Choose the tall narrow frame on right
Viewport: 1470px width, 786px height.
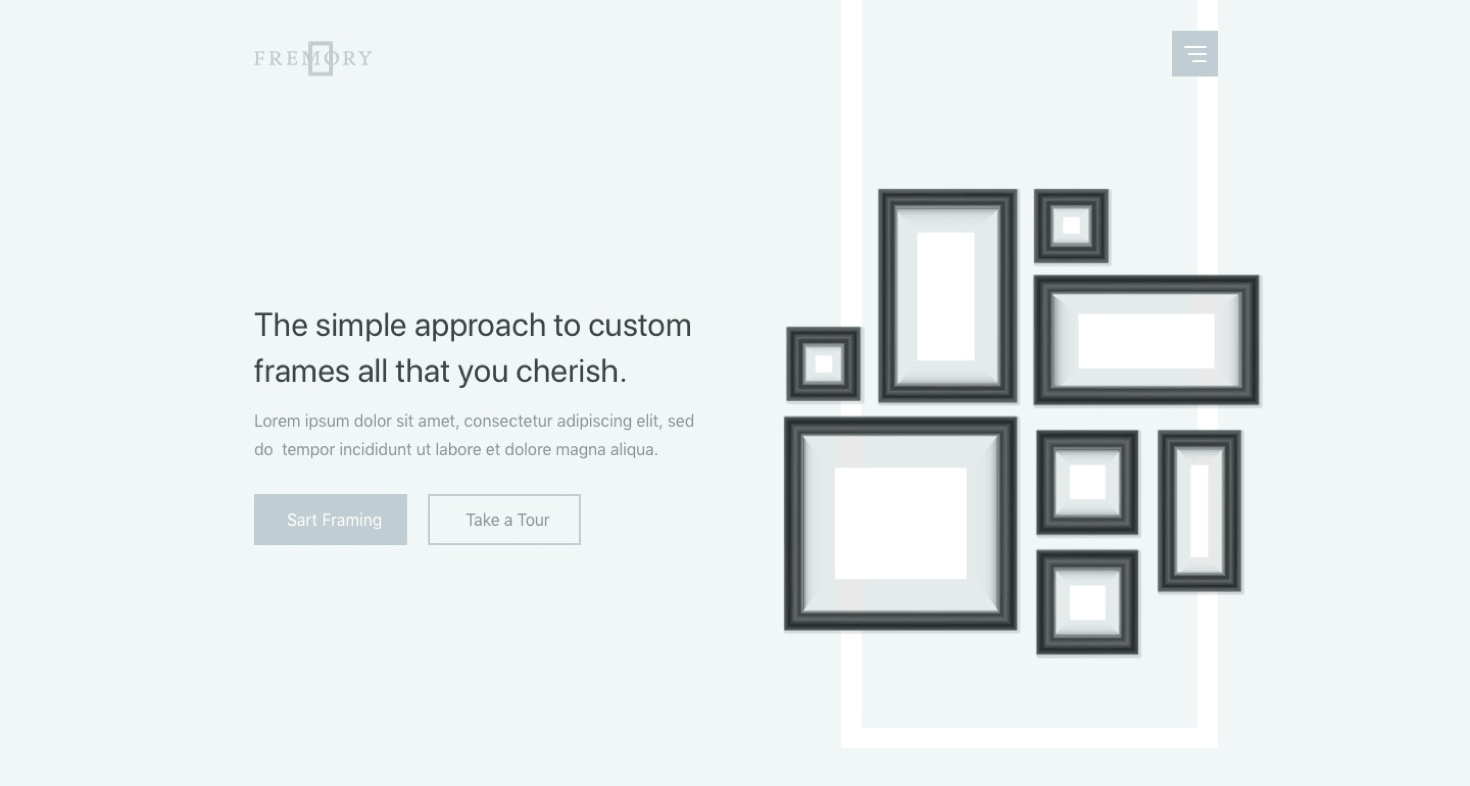[x=1199, y=511]
